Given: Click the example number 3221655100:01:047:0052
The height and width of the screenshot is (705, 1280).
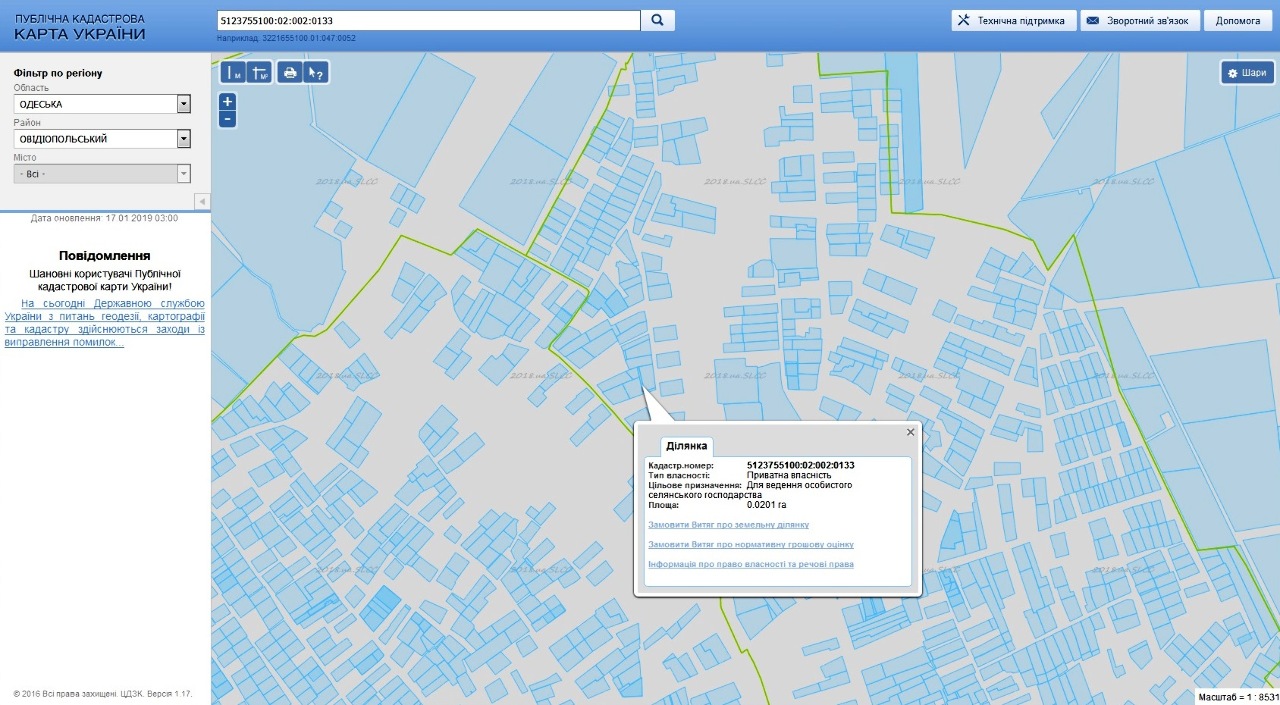Looking at the screenshot, I should tap(309, 38).
